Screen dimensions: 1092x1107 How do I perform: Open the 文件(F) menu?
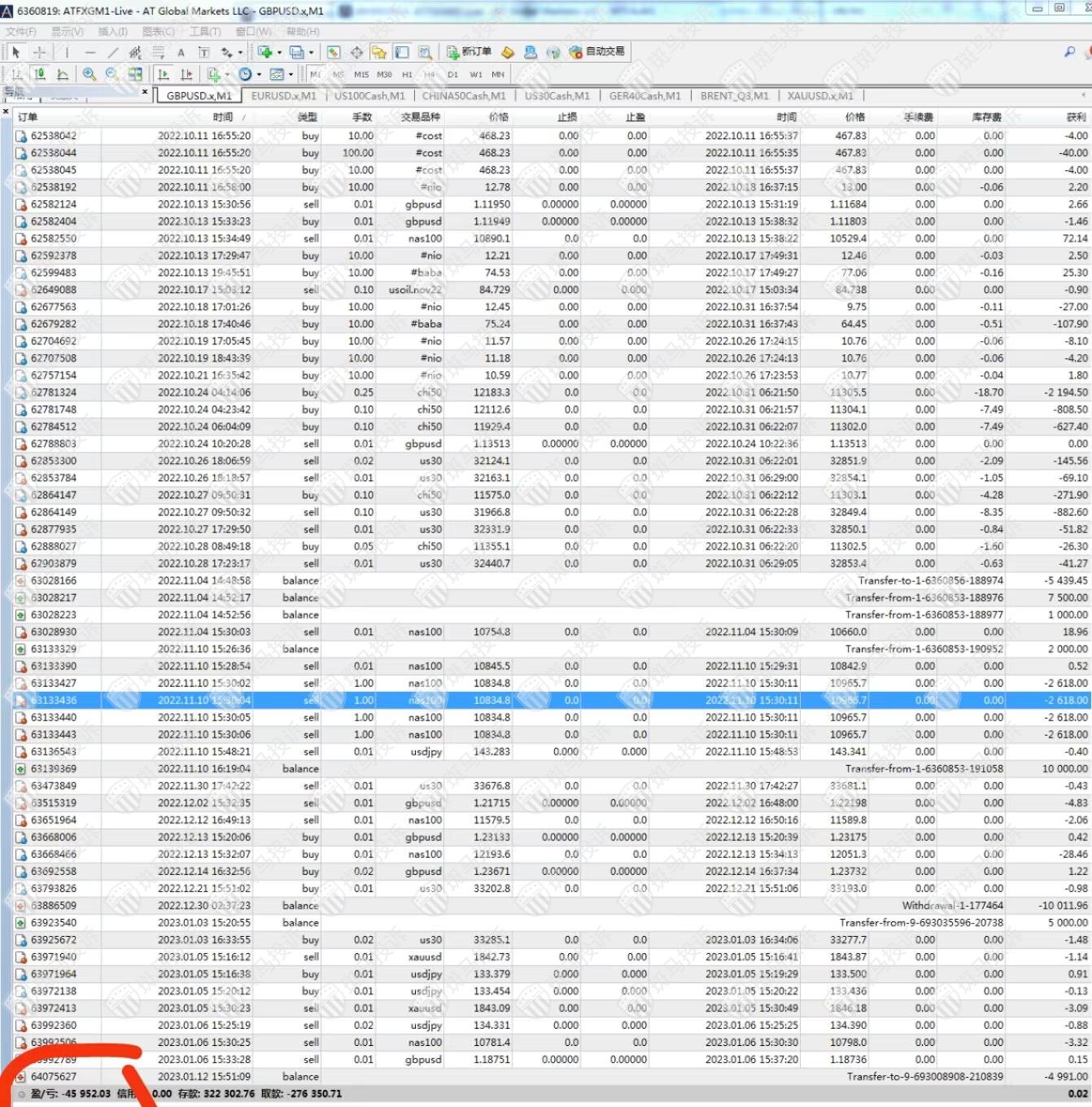(x=21, y=32)
